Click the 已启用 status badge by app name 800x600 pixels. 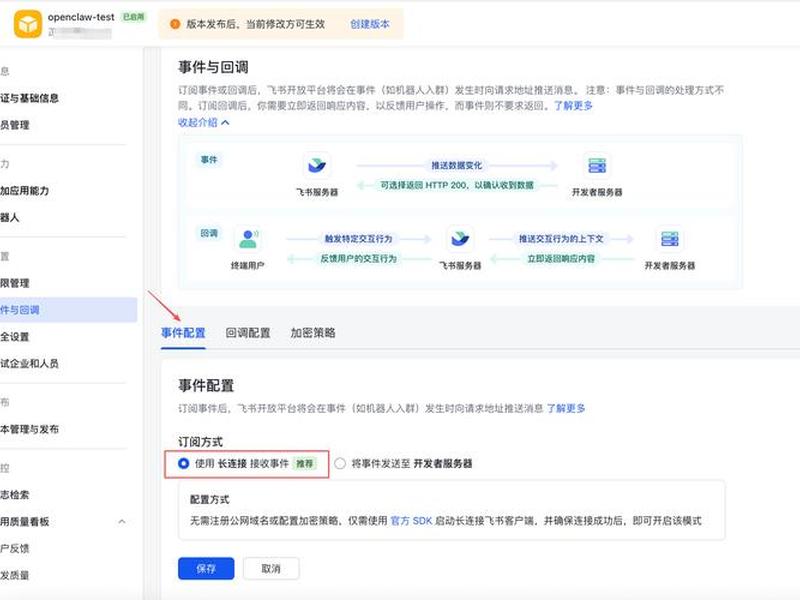pos(133,17)
